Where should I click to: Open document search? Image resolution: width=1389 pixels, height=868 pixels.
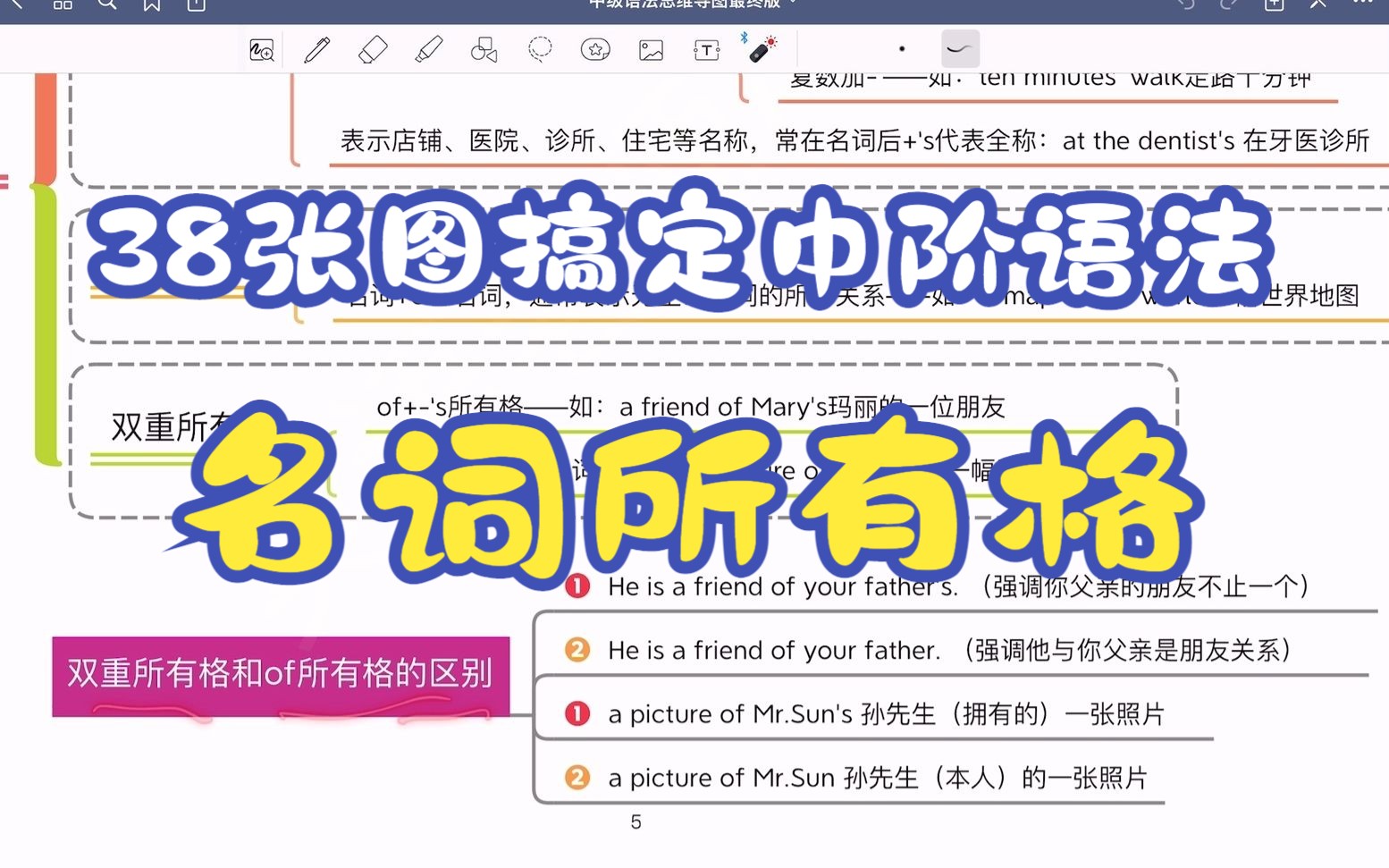(x=107, y=4)
